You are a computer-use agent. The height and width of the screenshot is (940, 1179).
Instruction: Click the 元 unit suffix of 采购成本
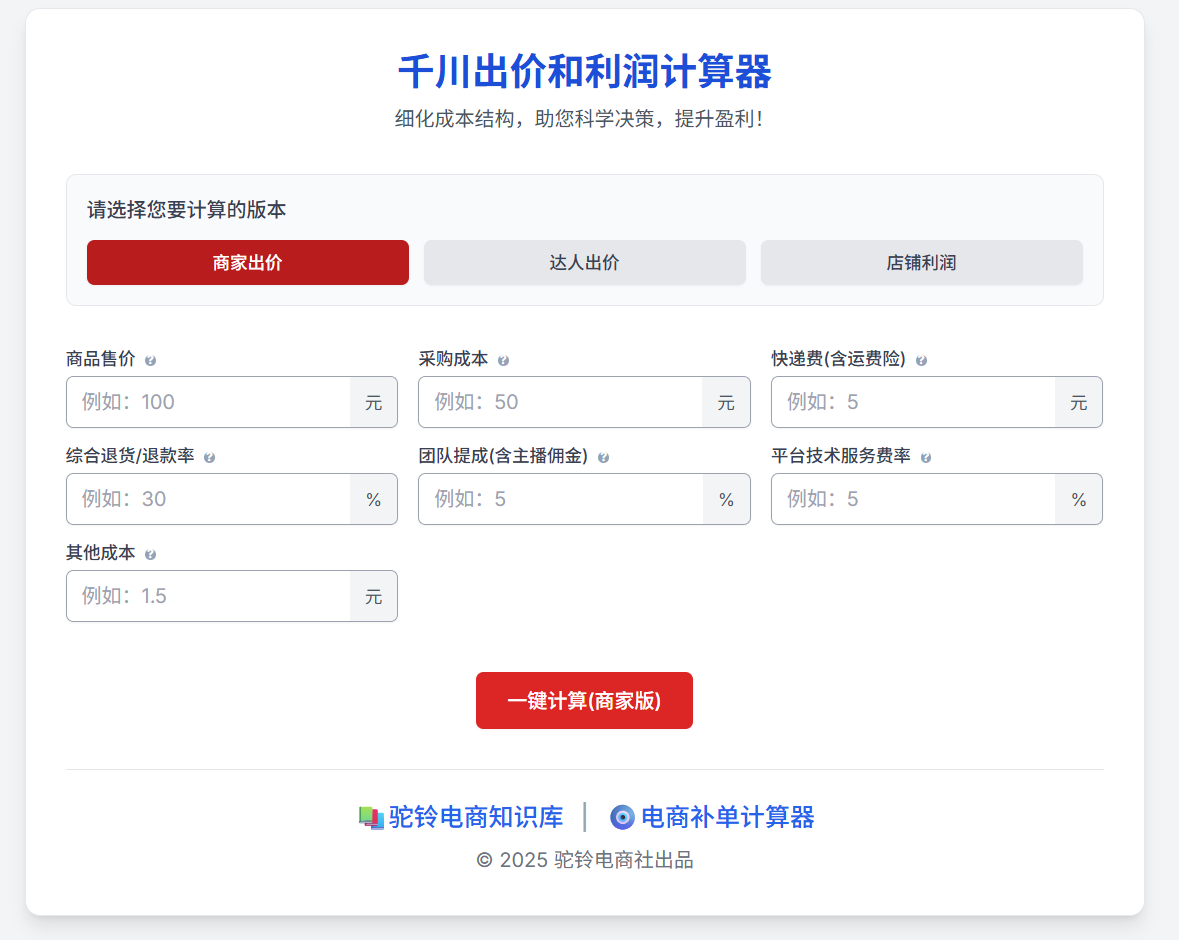click(x=726, y=402)
